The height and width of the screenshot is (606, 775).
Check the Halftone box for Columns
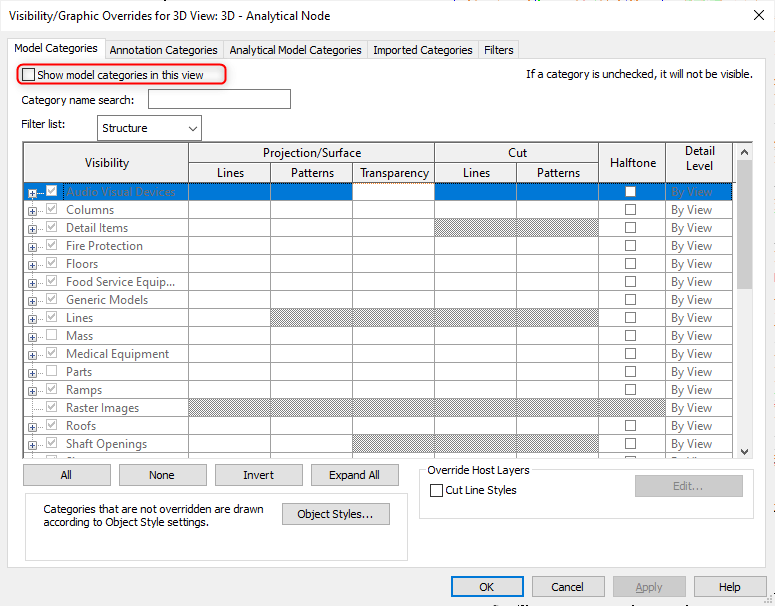coord(630,210)
